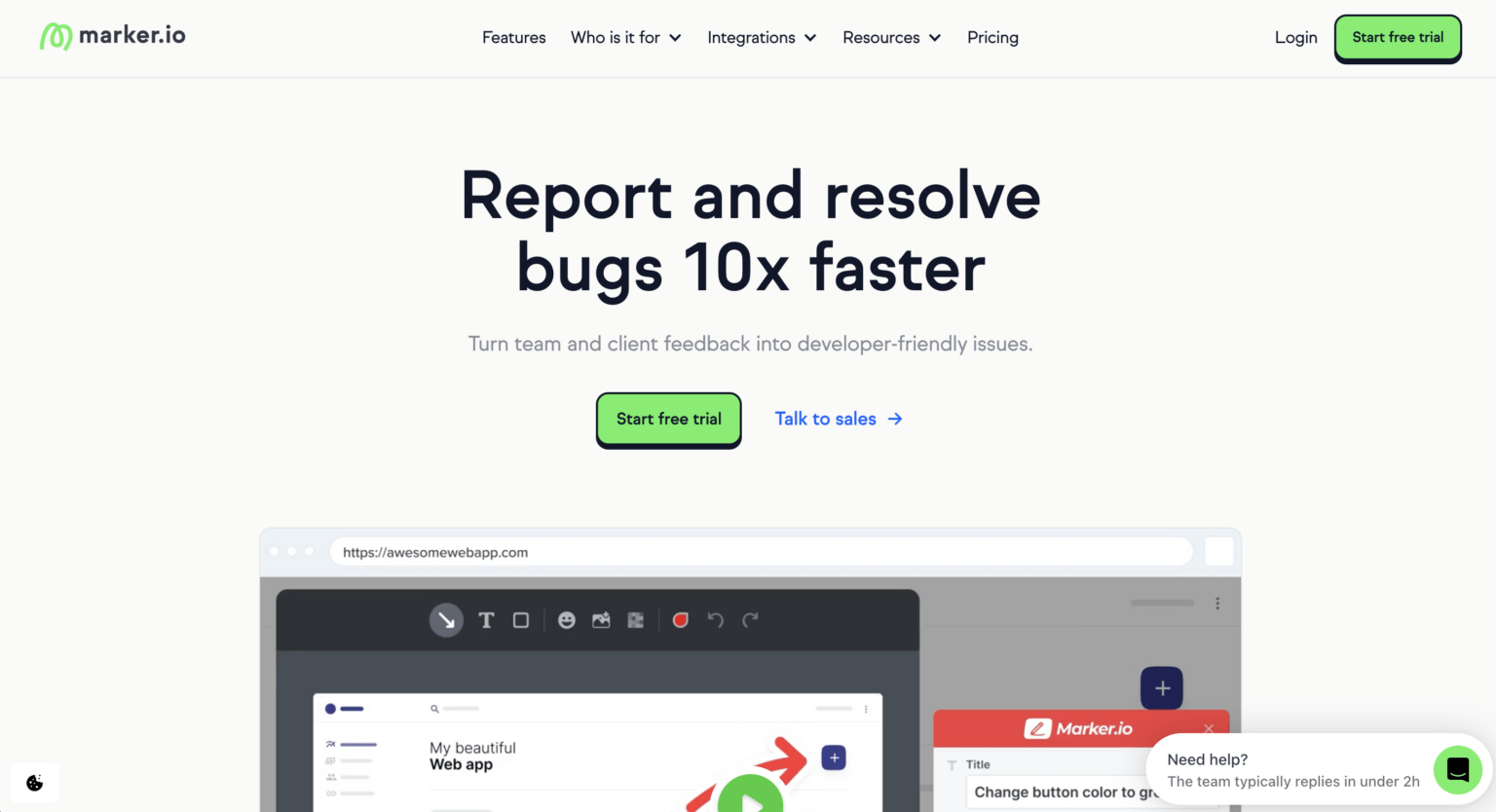1496x812 pixels.
Task: Expand the Resources dropdown menu
Action: pos(892,37)
